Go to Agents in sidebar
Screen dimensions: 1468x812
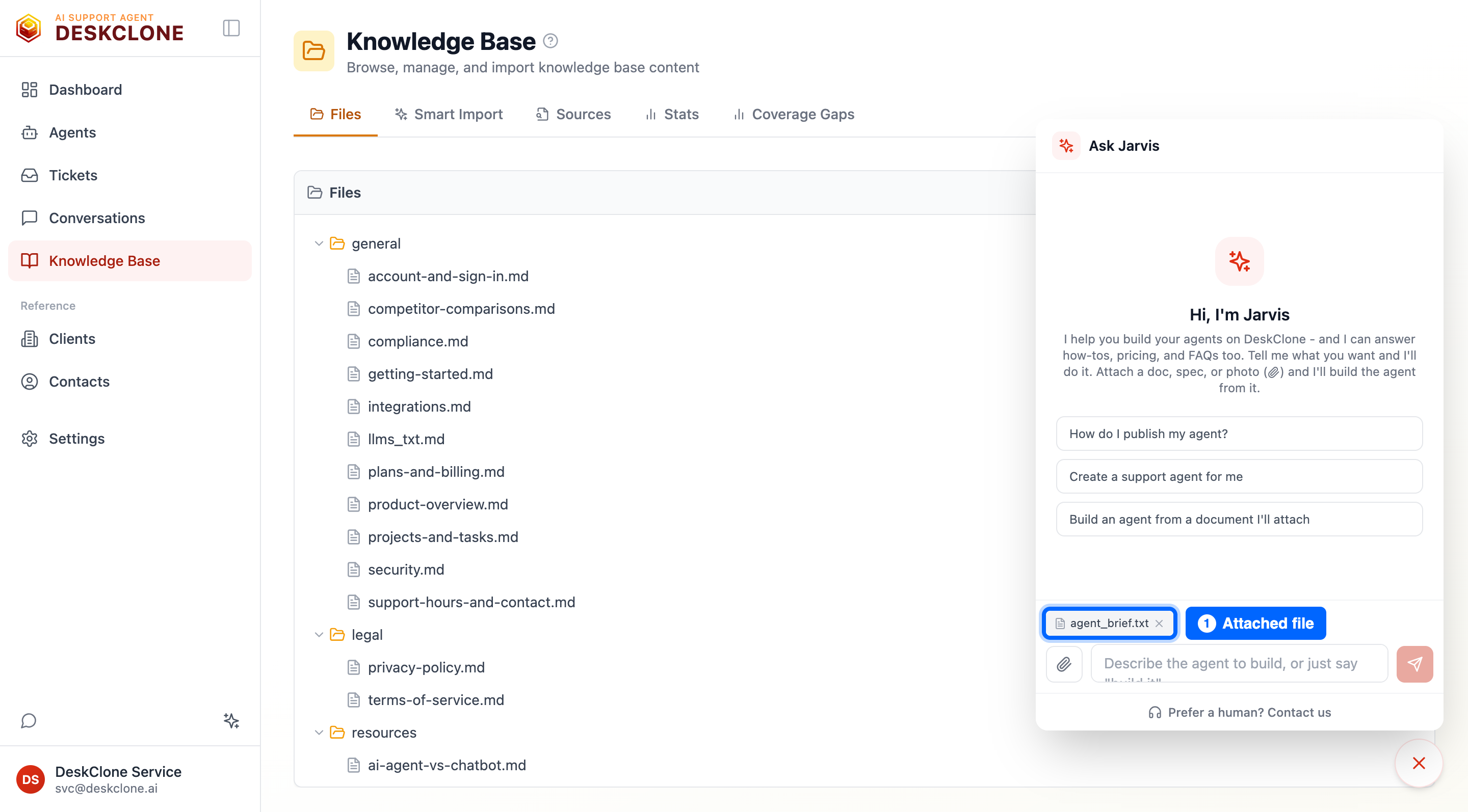click(x=130, y=132)
